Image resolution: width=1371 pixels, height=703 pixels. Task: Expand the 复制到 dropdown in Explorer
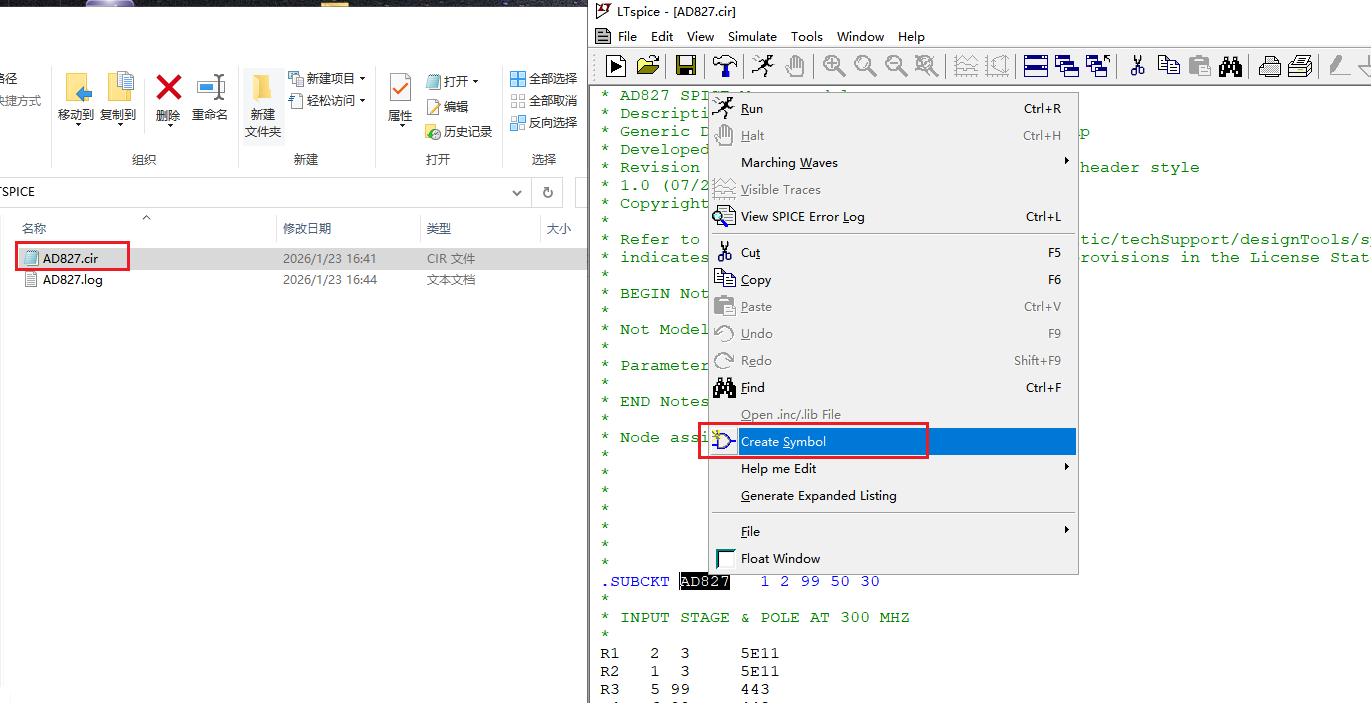coord(118,126)
